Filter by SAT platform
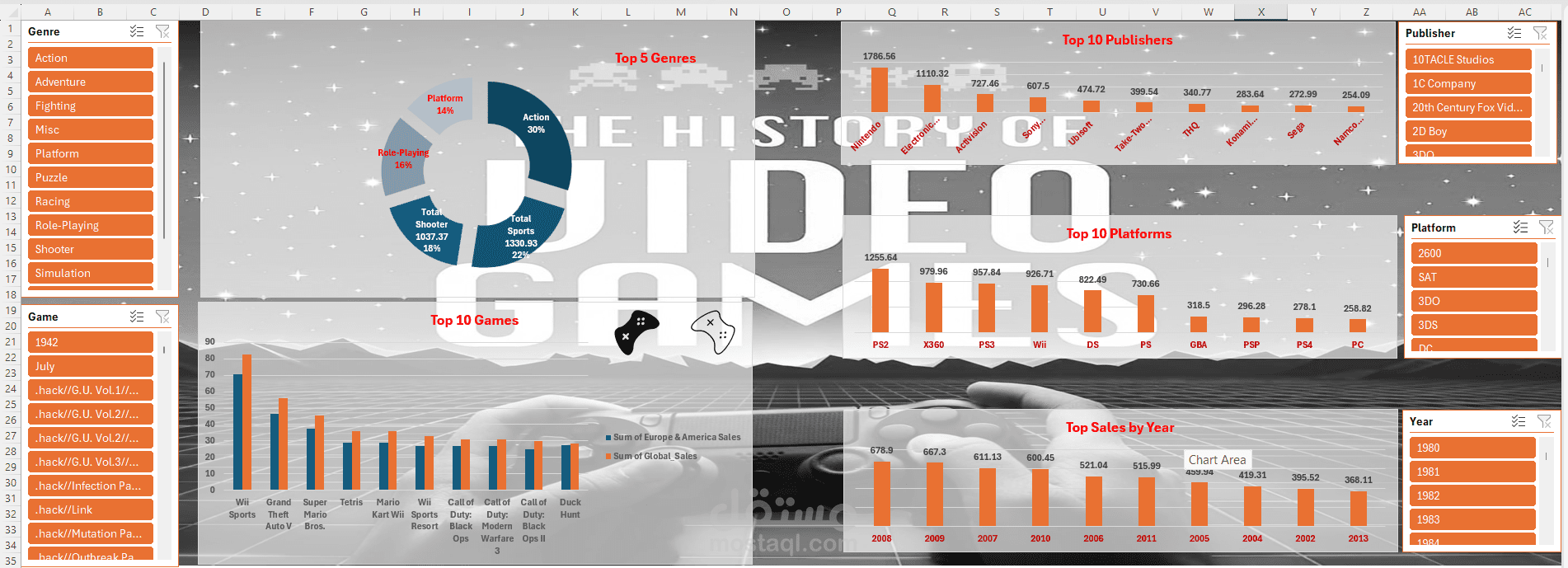This screenshot has width=1568, height=568. pos(1474,277)
